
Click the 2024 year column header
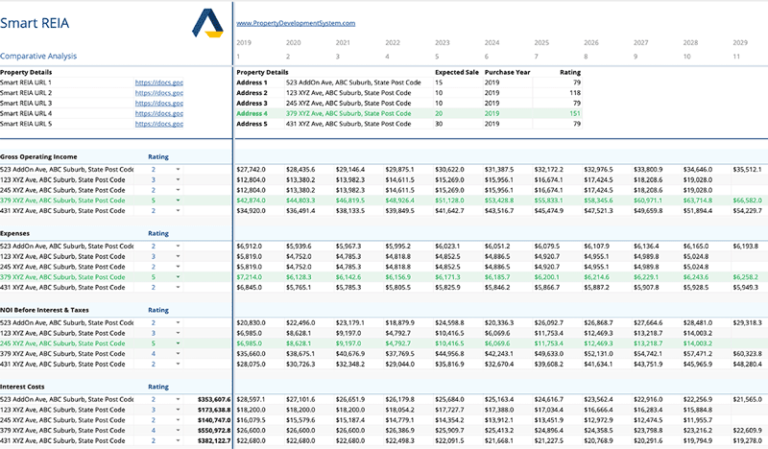pos(492,43)
